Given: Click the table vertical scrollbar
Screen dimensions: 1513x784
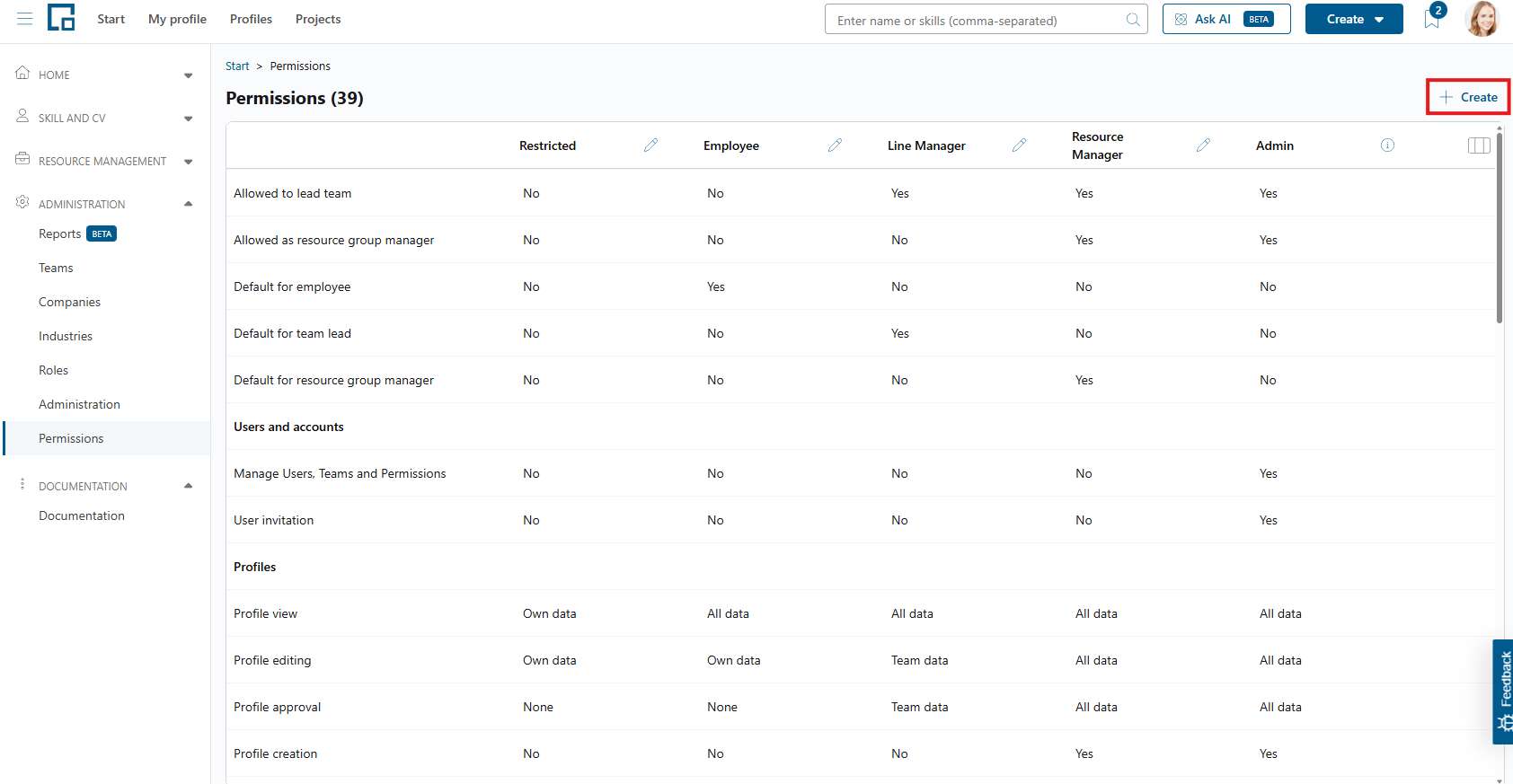Looking at the screenshot, I should tap(1500, 228).
